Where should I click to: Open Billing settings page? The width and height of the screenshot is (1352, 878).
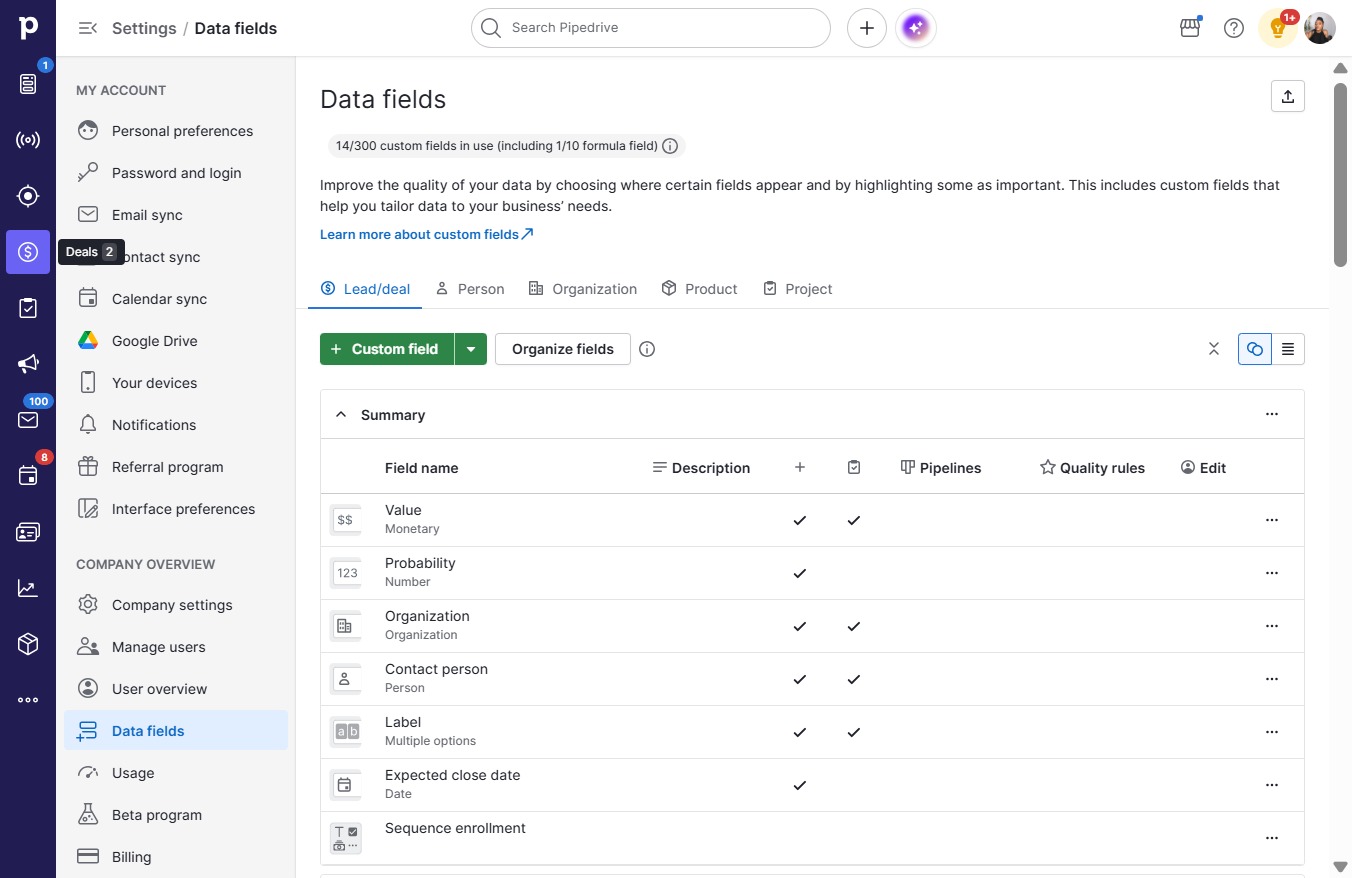[176, 857]
